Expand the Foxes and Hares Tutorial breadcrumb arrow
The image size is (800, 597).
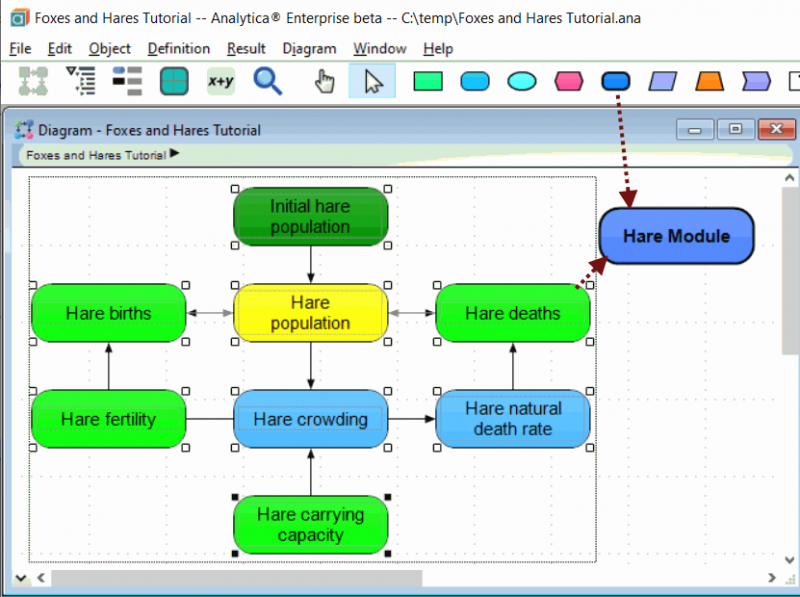click(174, 153)
